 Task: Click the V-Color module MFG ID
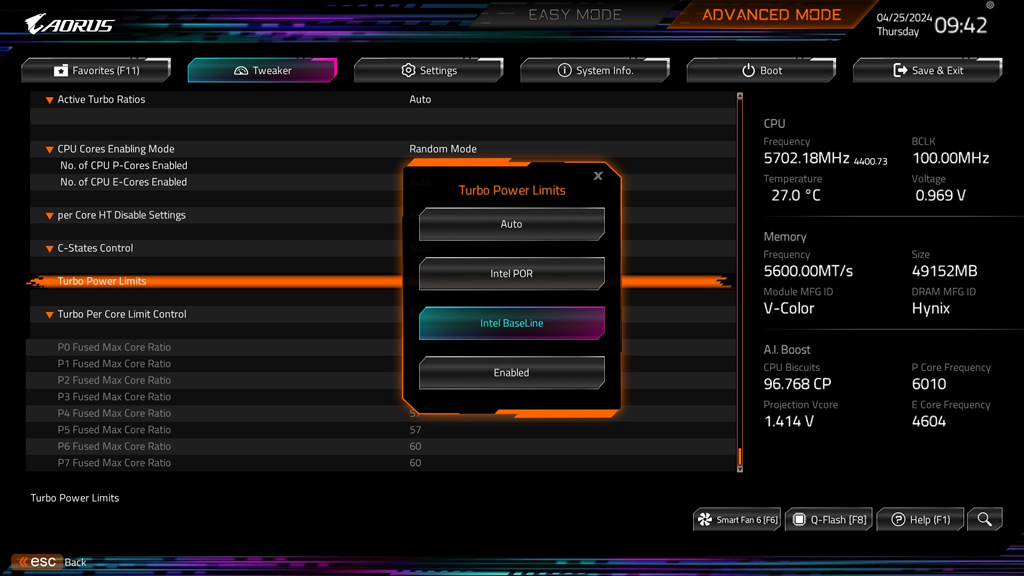pyautogui.click(x=789, y=308)
